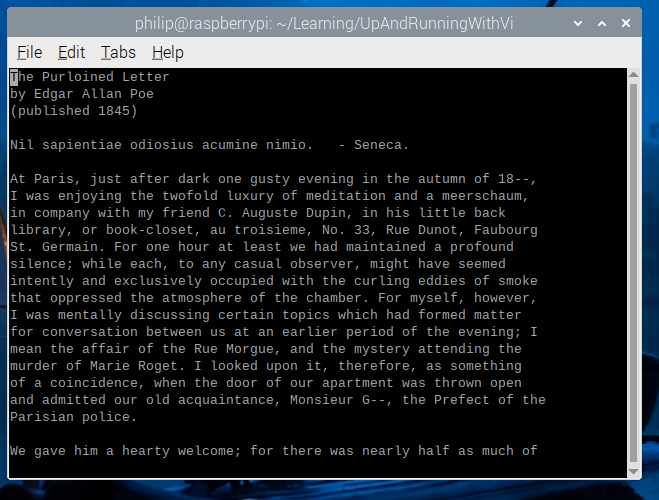The image size is (659, 500).
Task: Click the highlighted vi cursor block on 'T'
Action: pos(14,77)
